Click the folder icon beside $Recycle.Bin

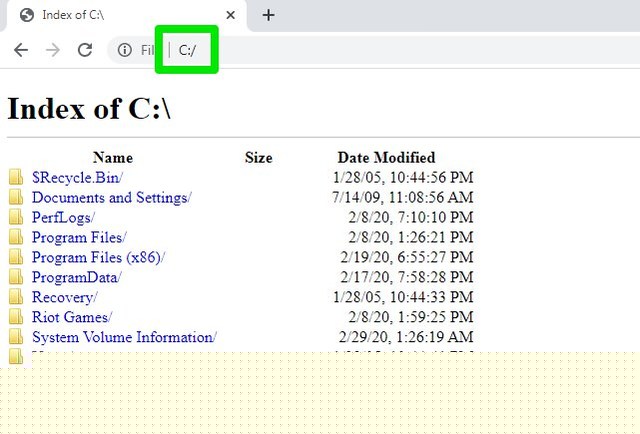pos(16,177)
